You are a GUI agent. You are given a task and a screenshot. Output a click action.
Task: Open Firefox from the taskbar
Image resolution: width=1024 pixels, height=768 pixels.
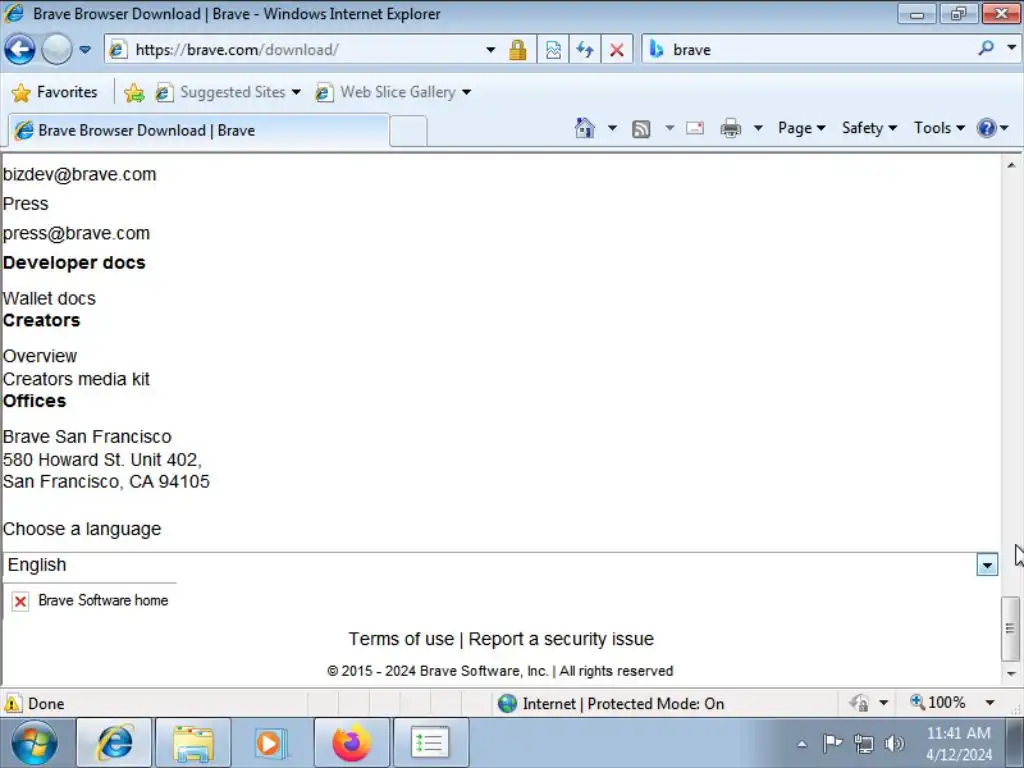pos(351,743)
